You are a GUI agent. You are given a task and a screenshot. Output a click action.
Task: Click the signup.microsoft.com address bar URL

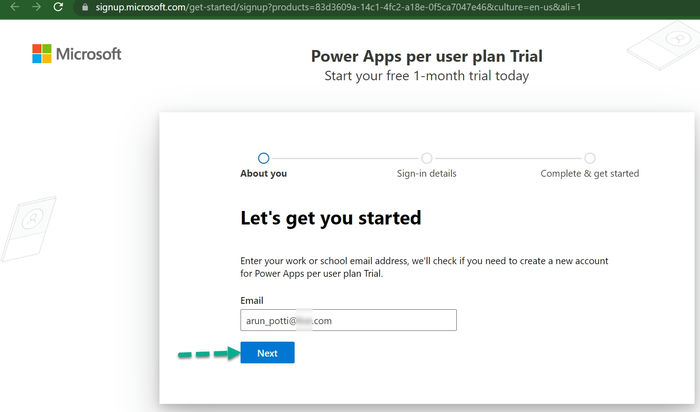[x=338, y=7]
